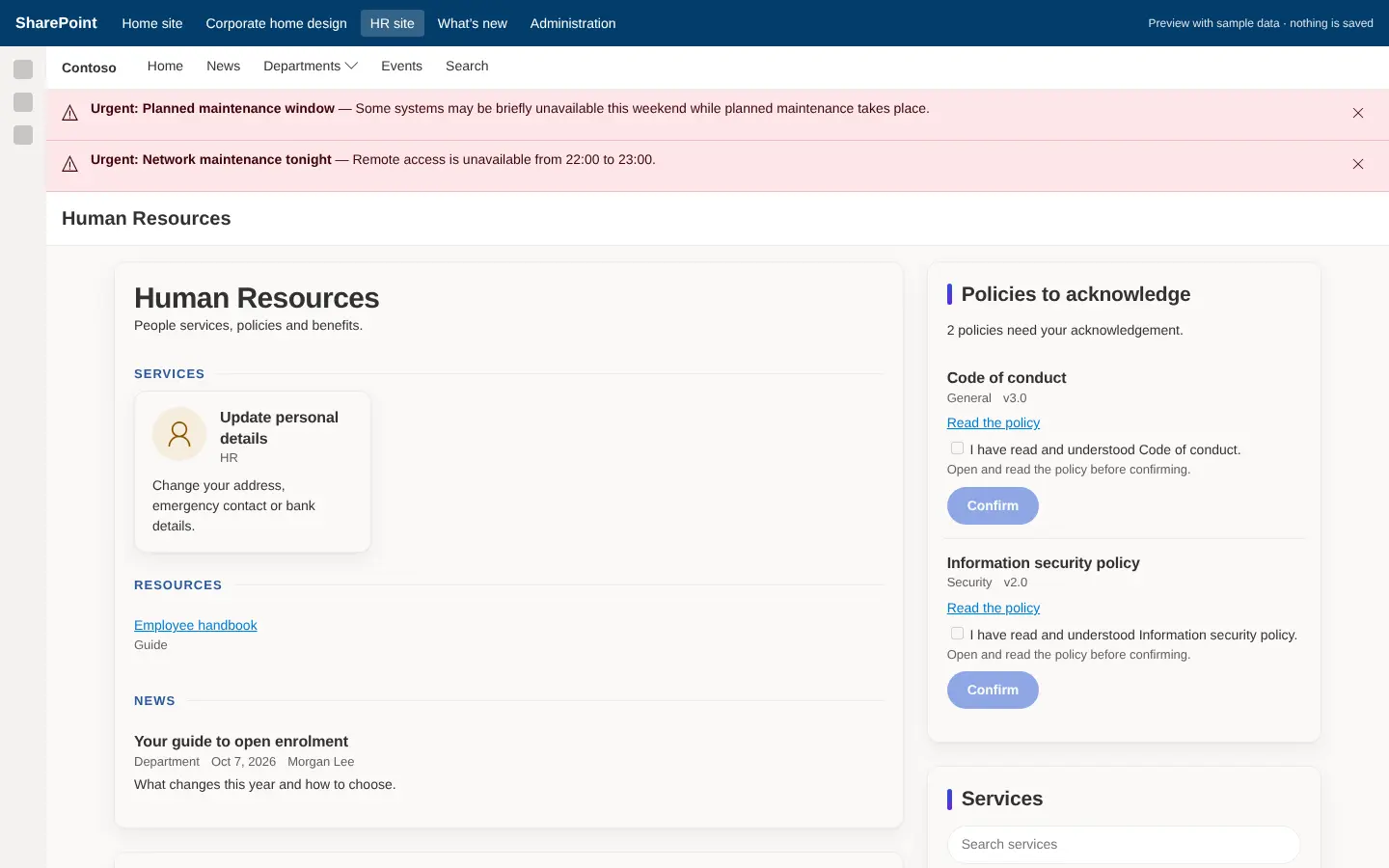Click the third left rail app square

(x=23, y=135)
